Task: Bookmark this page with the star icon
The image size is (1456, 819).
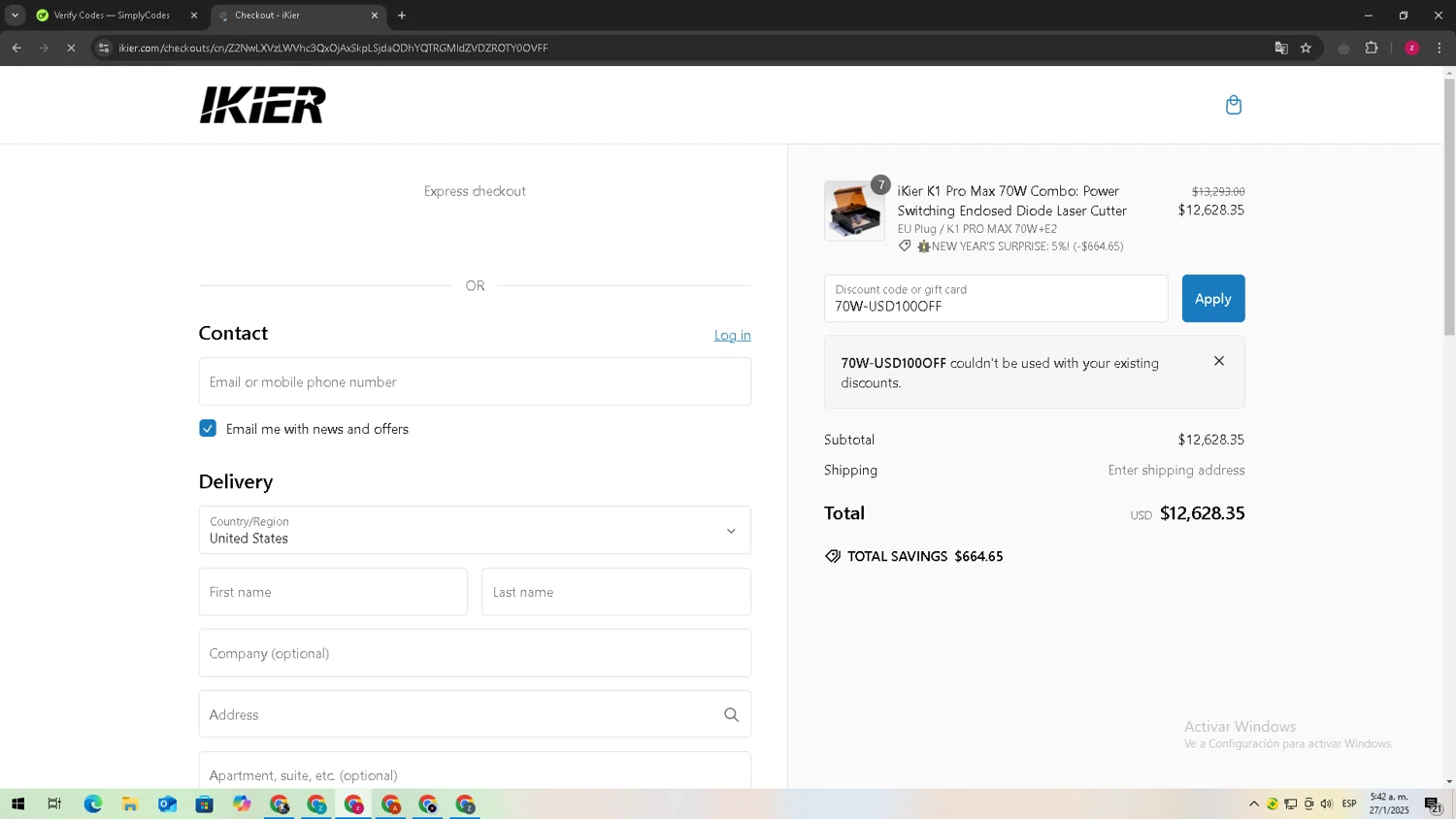Action: click(1307, 48)
